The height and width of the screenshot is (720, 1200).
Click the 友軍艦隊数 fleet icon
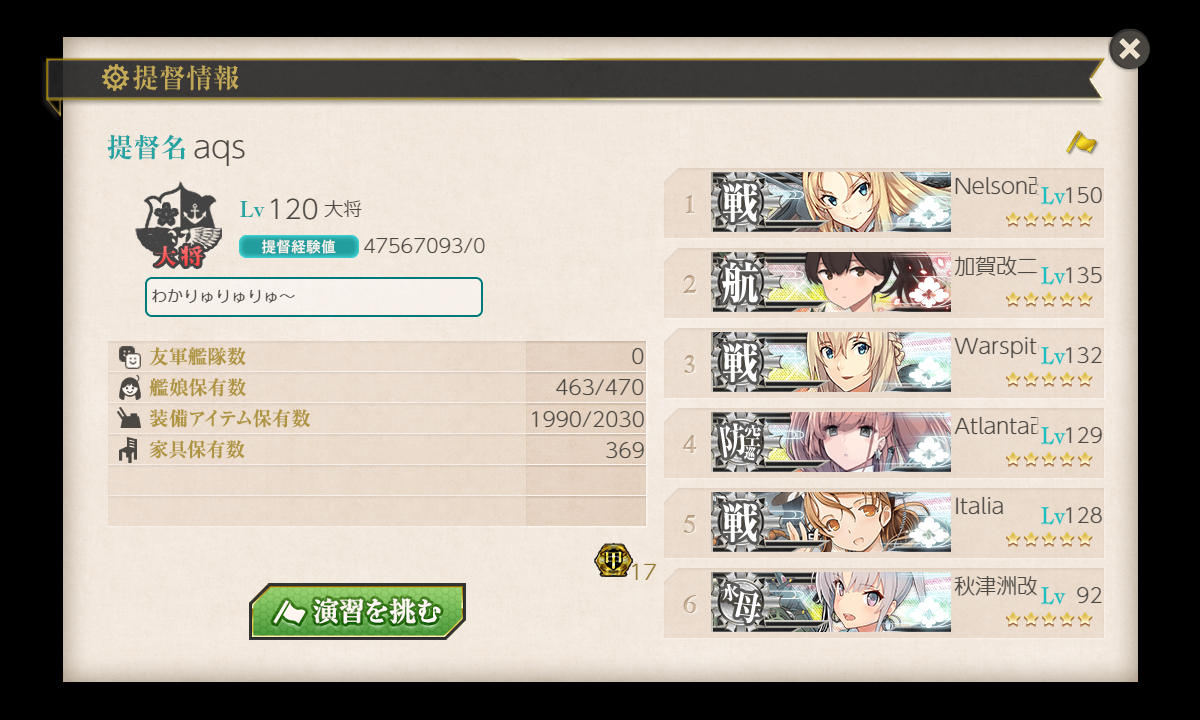coord(129,357)
